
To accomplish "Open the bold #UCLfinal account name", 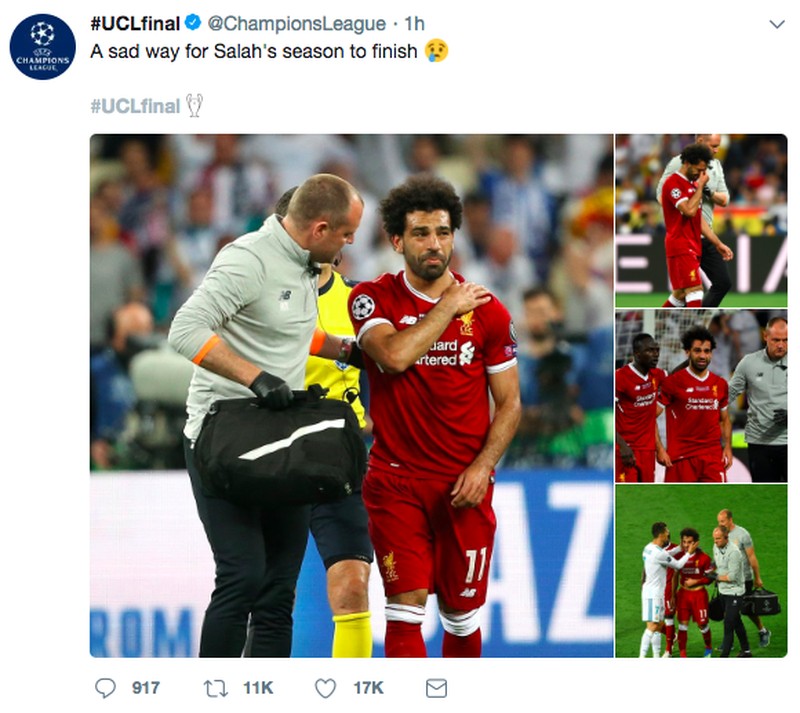I will pyautogui.click(x=135, y=23).
